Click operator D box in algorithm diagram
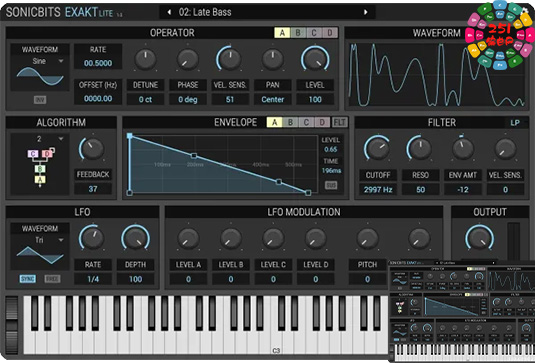535x363 pixels. pyautogui.click(x=47, y=154)
